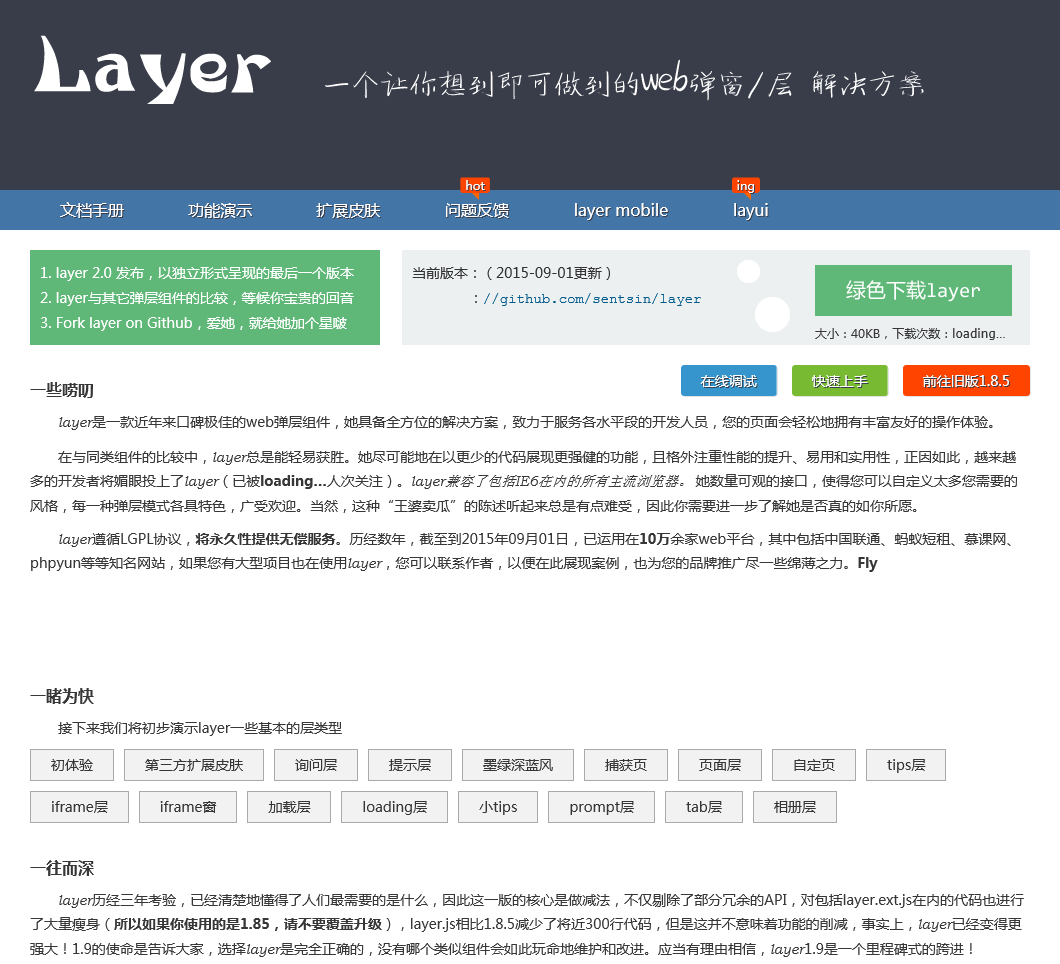Run the 提示层 demo button
The width and height of the screenshot is (1060, 964).
point(410,765)
